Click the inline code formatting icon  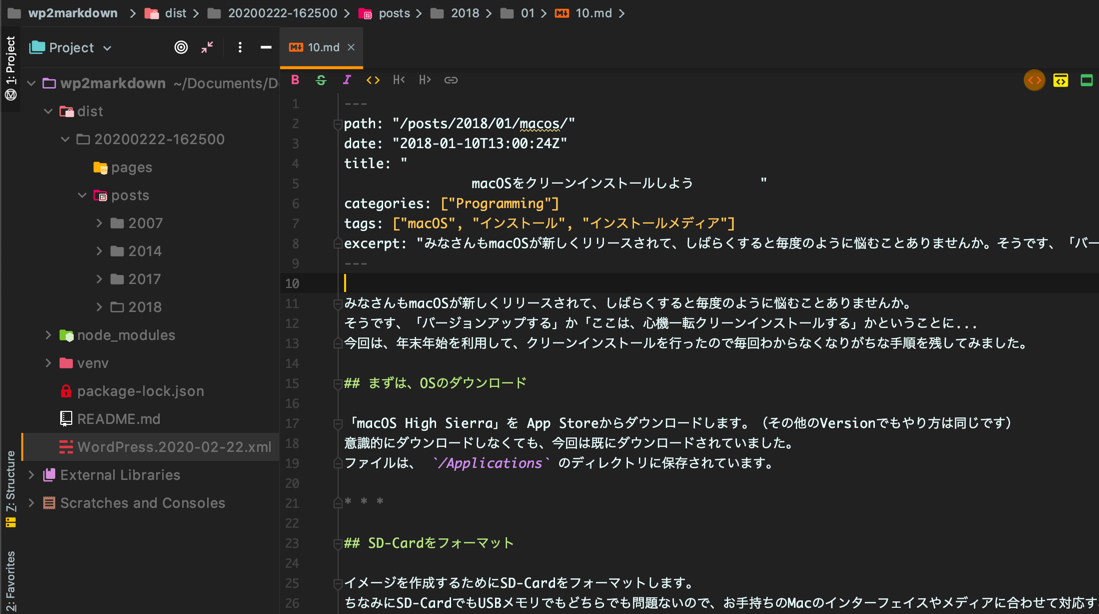[x=373, y=80]
